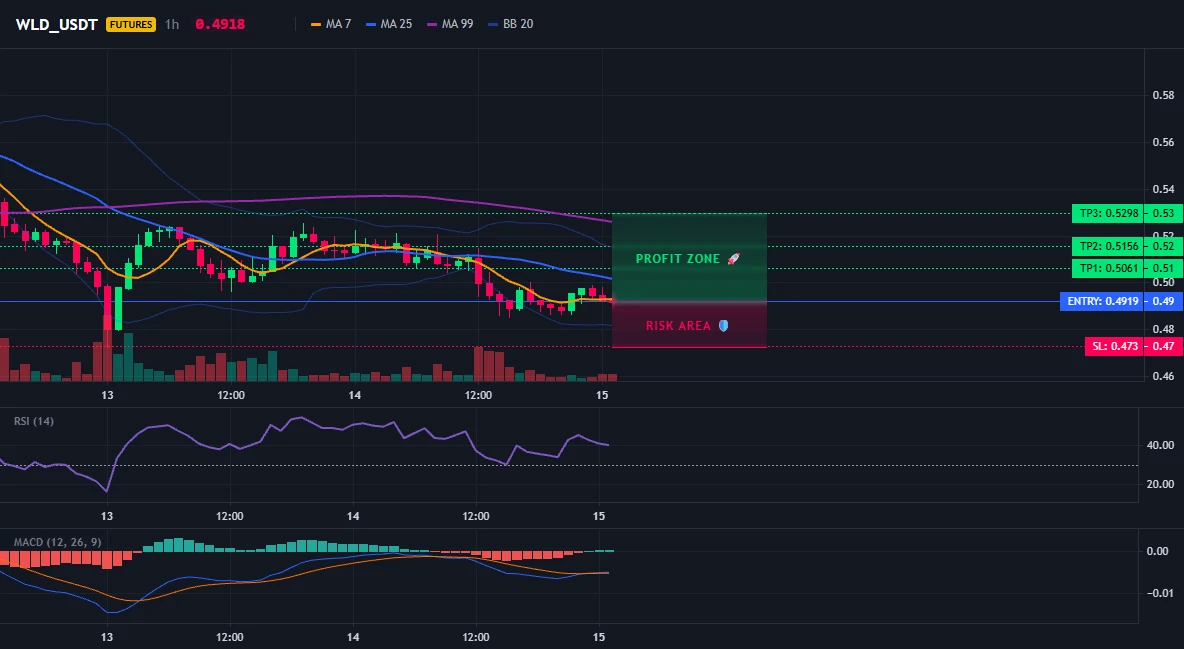Toggle the MA 25 legend entry
Screen dimensions: 1184x649
click(389, 24)
